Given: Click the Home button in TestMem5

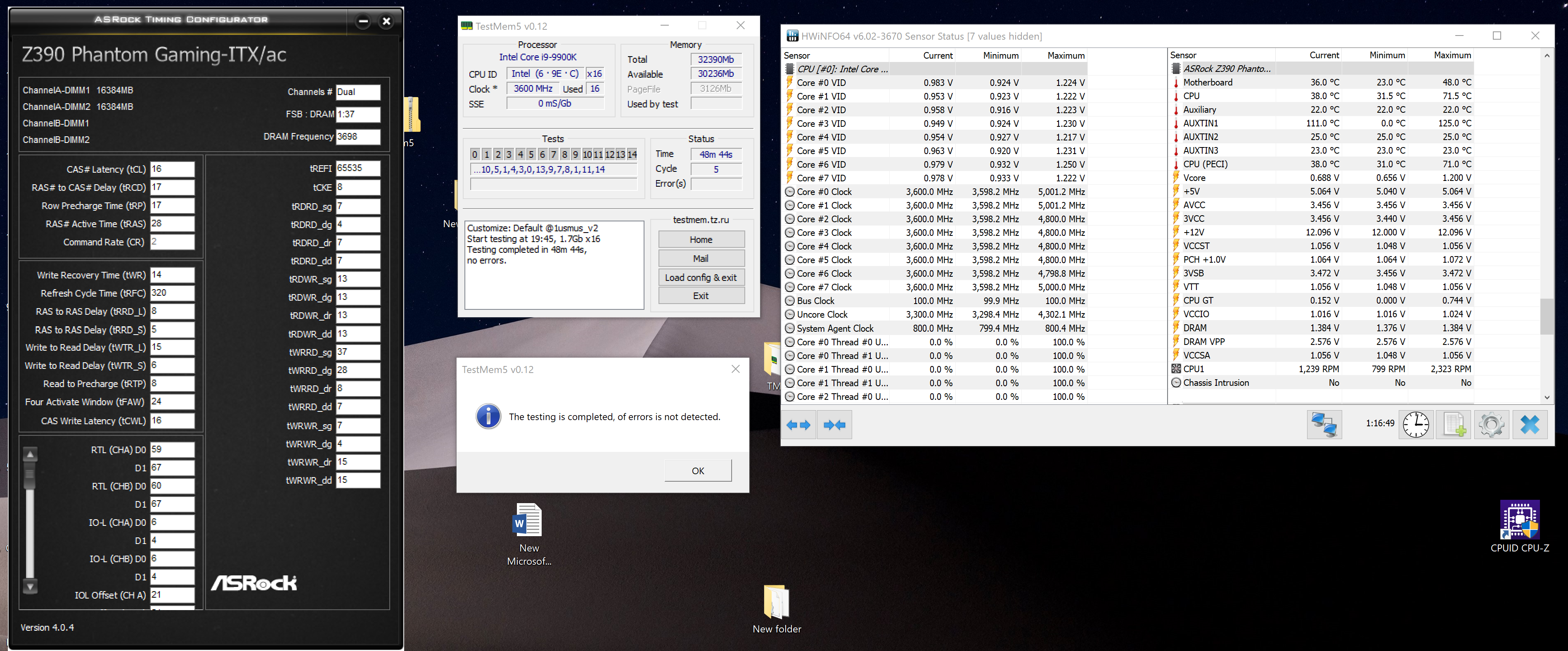Looking at the screenshot, I should (701, 240).
